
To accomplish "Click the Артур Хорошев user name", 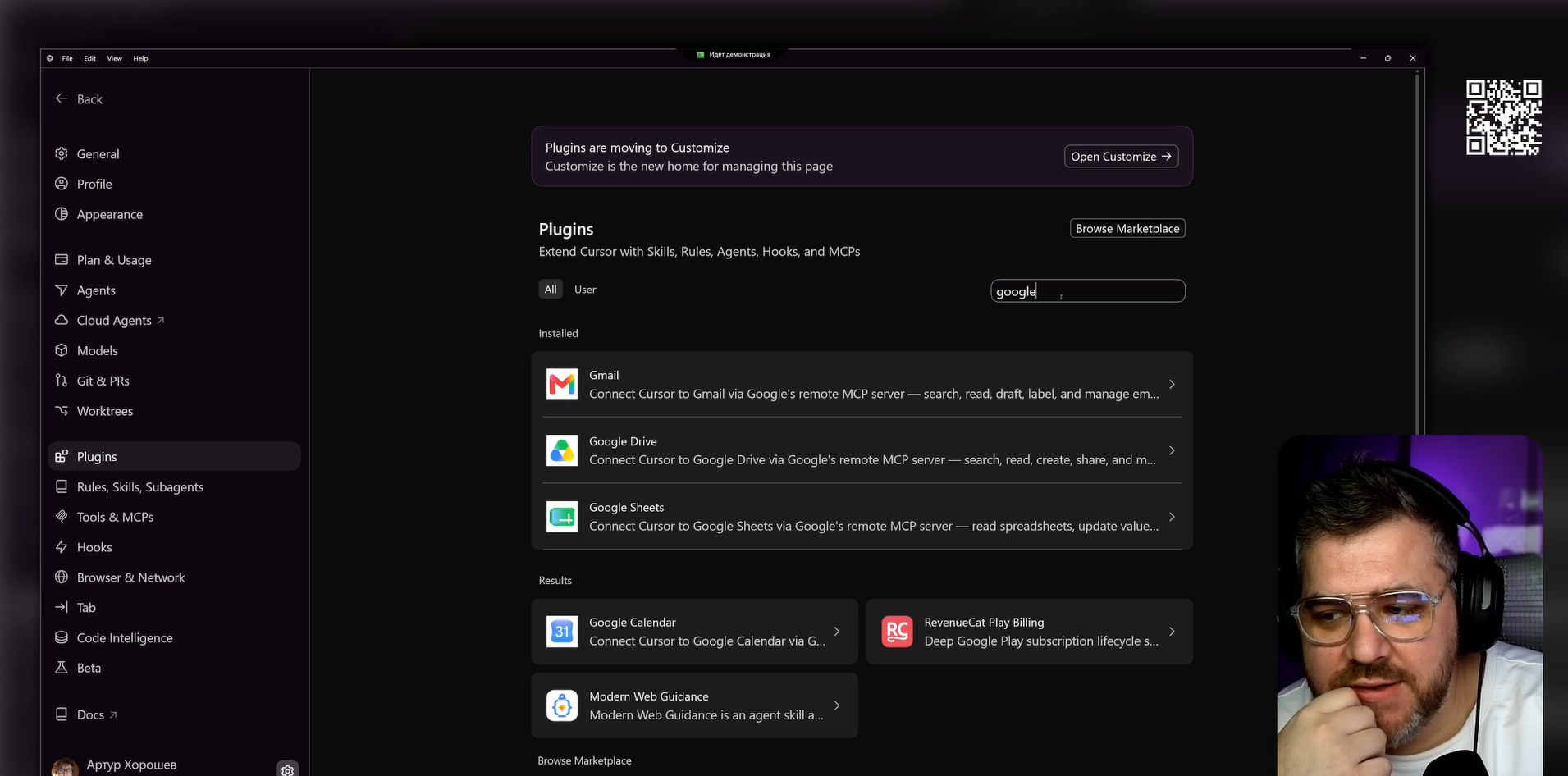I will coord(131,765).
